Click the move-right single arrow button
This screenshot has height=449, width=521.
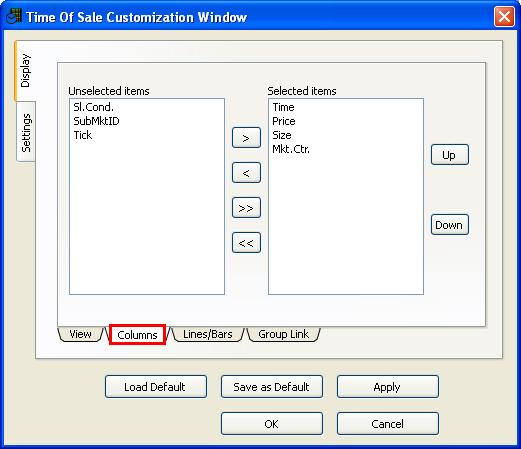pos(246,137)
